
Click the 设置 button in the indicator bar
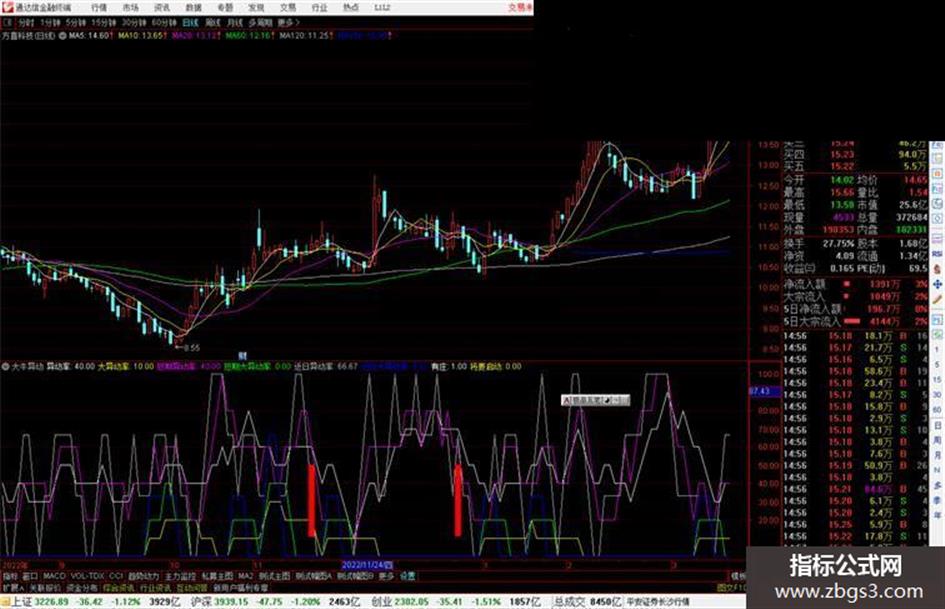pos(408,576)
